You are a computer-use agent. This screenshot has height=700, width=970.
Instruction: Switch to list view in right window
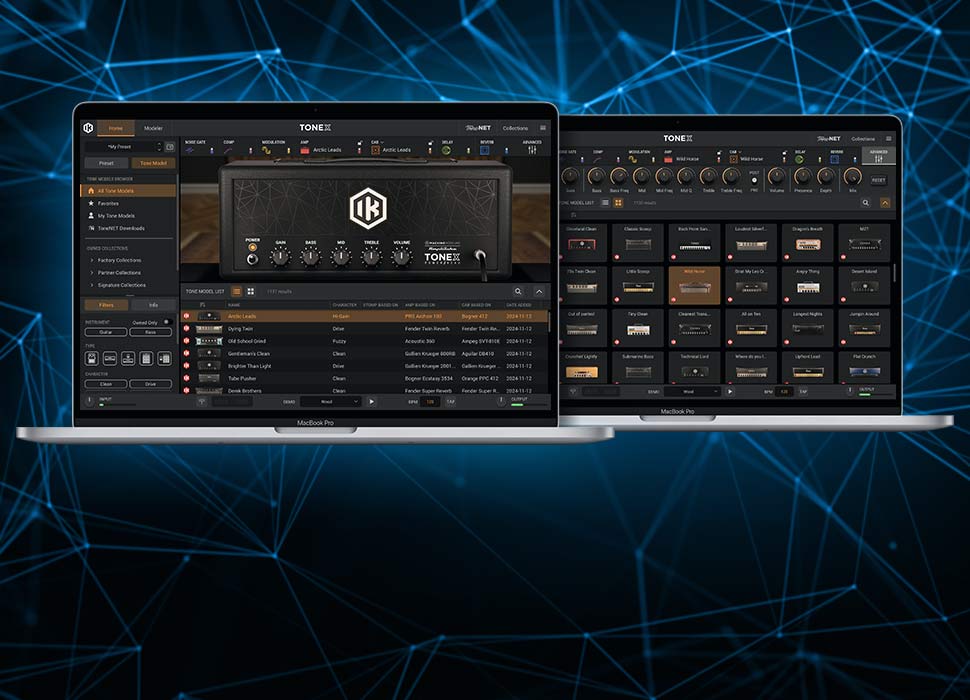[605, 203]
